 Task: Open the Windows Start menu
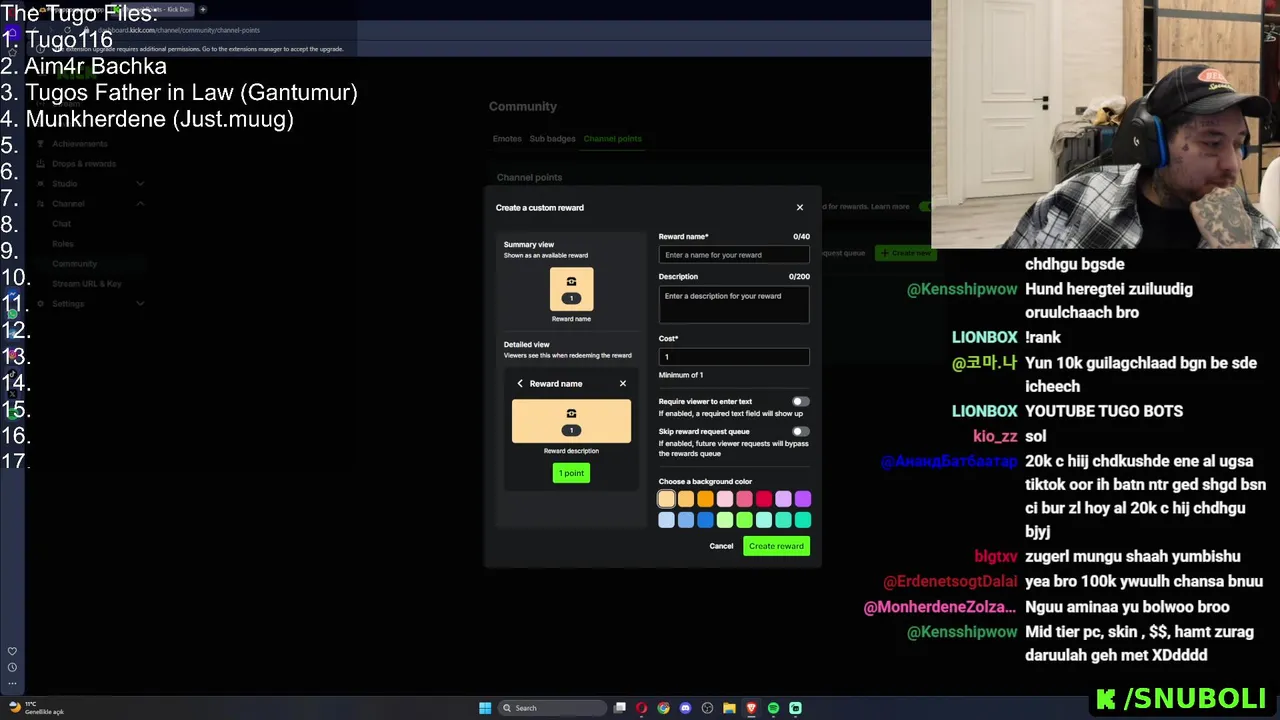point(485,708)
